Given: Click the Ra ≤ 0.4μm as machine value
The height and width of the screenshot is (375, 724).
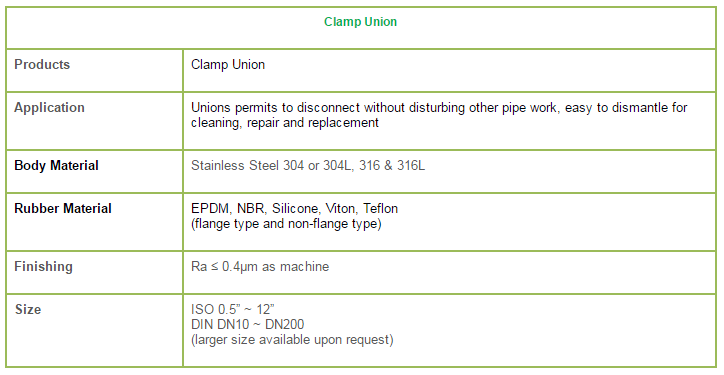Looking at the screenshot, I should [x=260, y=266].
